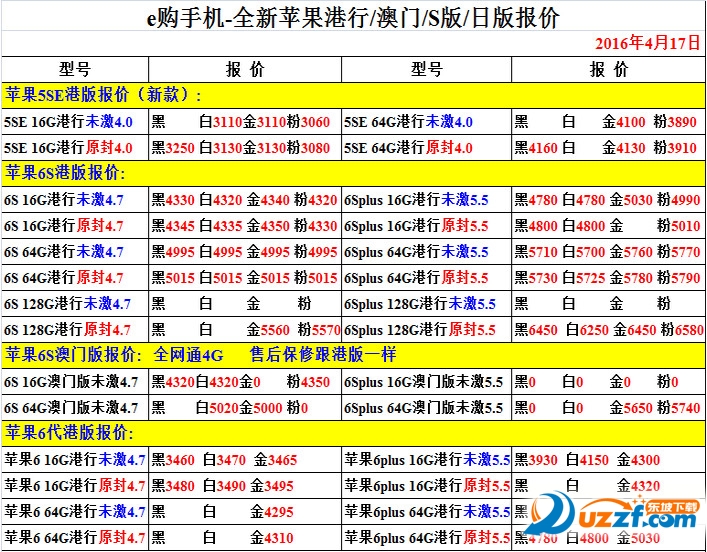Select row label 5SE 16G港行未激4.0
This screenshot has width=707, height=552.
(x=68, y=122)
